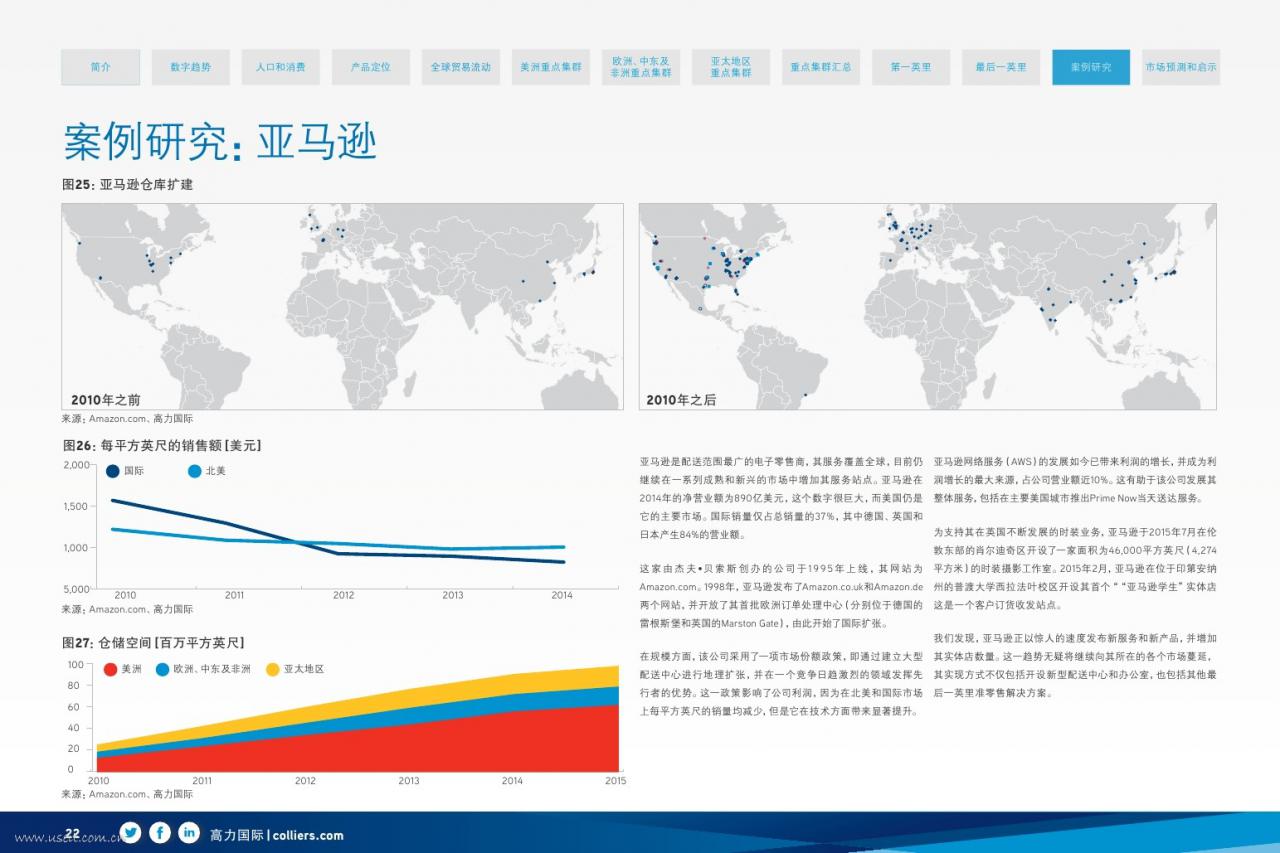
Task: Click the heading 案例研究: 亚马逊
Action: 220,142
